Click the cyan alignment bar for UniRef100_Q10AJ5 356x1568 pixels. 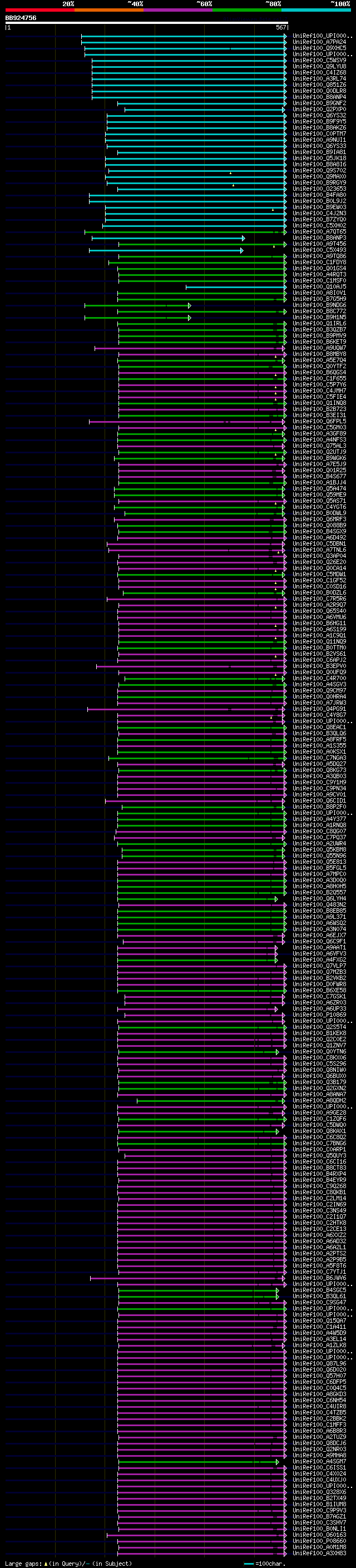pos(236,286)
